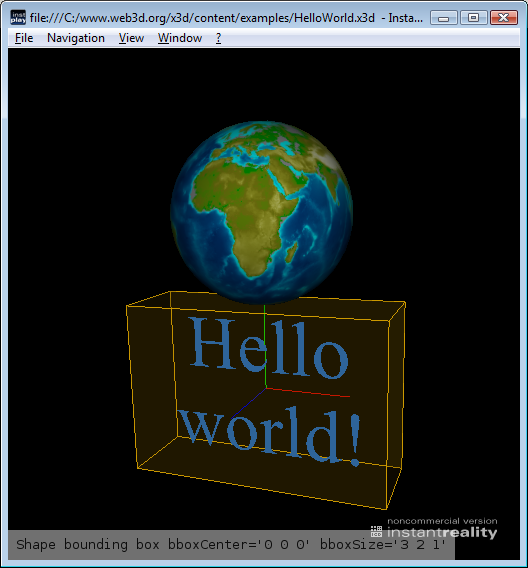528x568 pixels.
Task: Close the Instant Player window
Action: 504,17
